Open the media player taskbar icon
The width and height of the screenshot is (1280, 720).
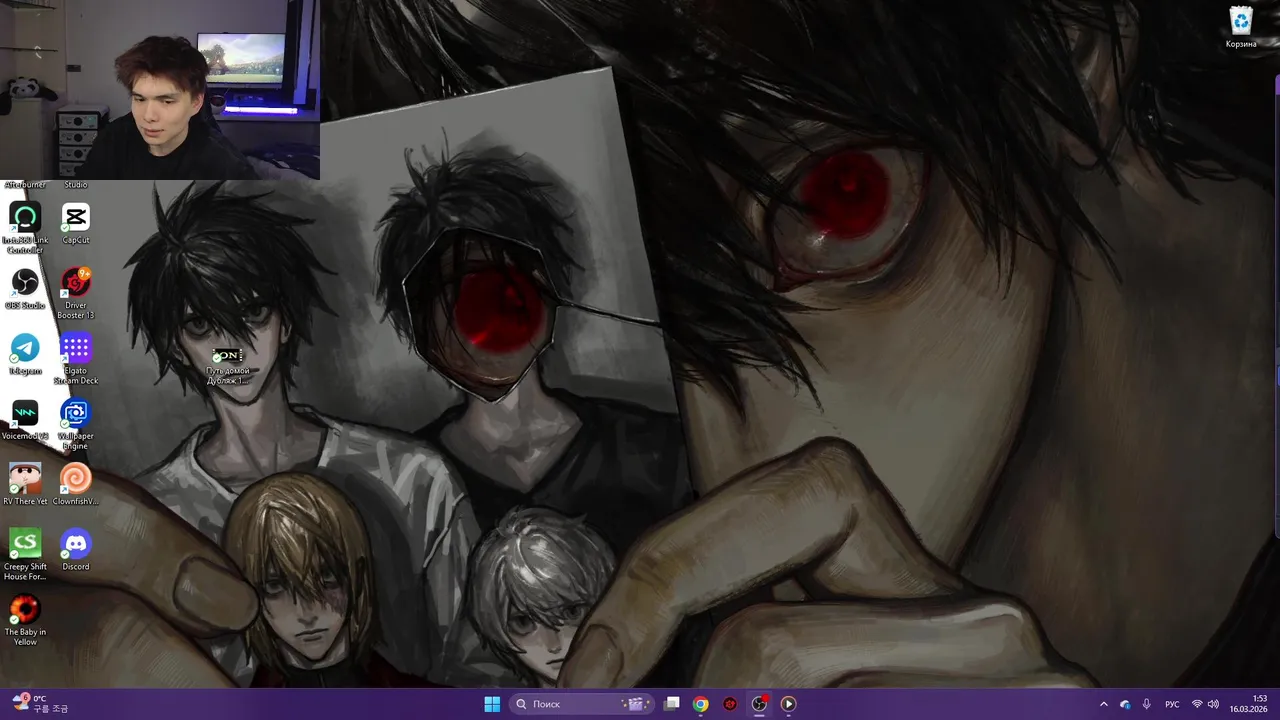point(788,704)
